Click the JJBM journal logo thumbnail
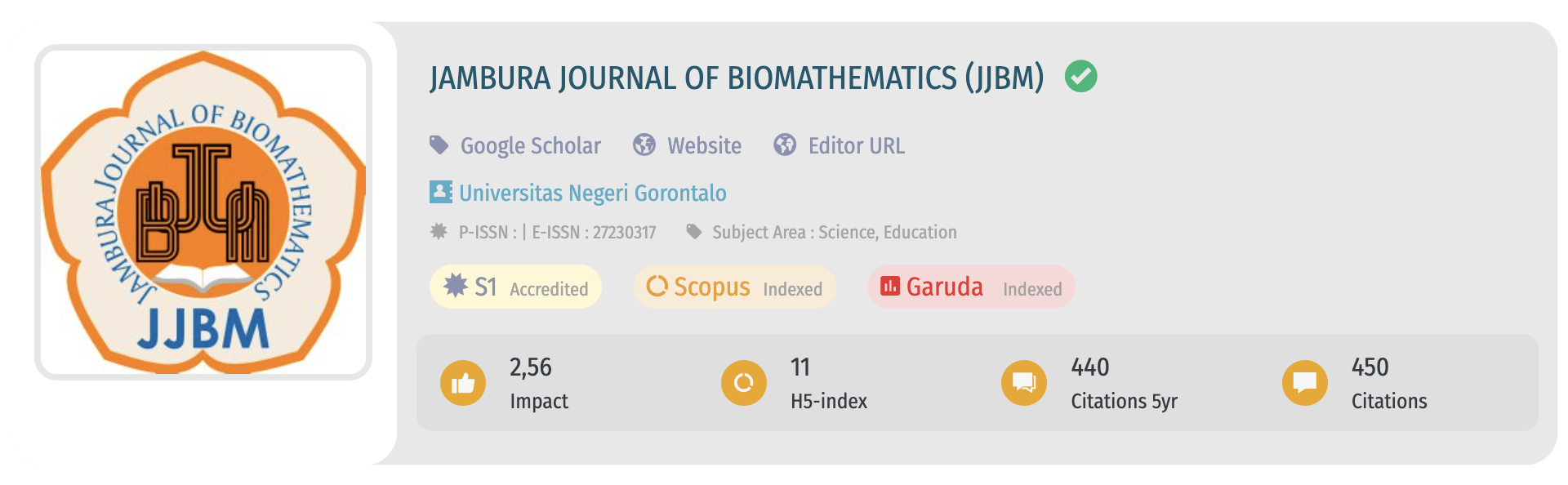The image size is (1568, 485). click(203, 212)
